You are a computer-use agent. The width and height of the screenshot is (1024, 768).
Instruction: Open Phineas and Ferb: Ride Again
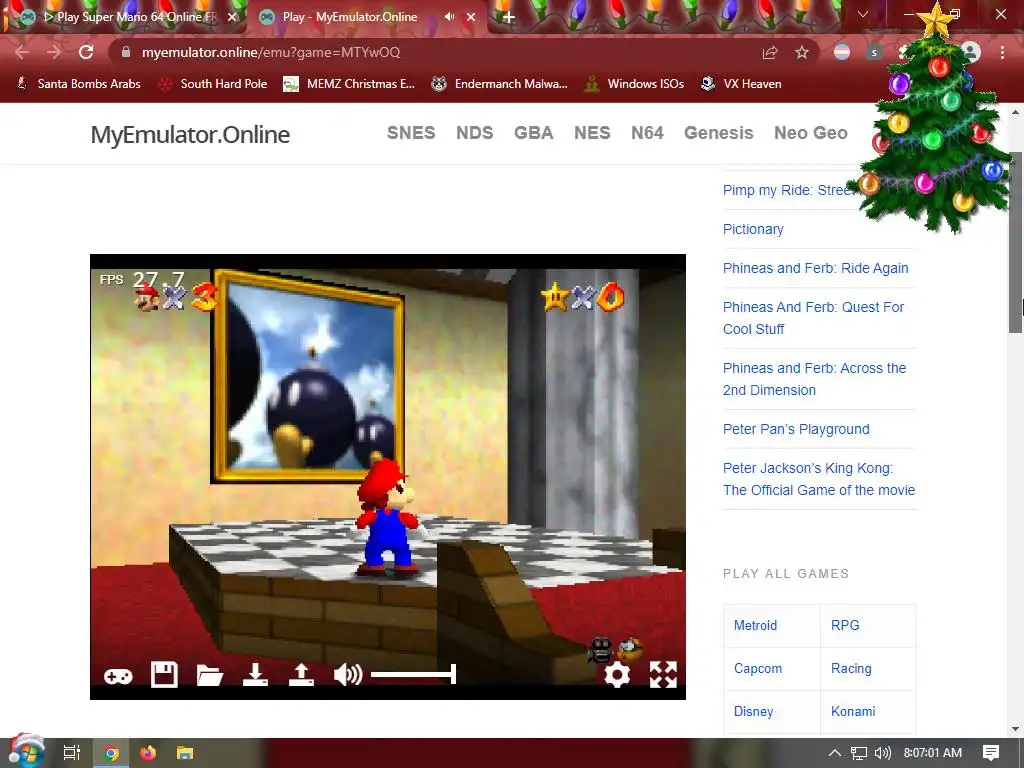pyautogui.click(x=816, y=268)
